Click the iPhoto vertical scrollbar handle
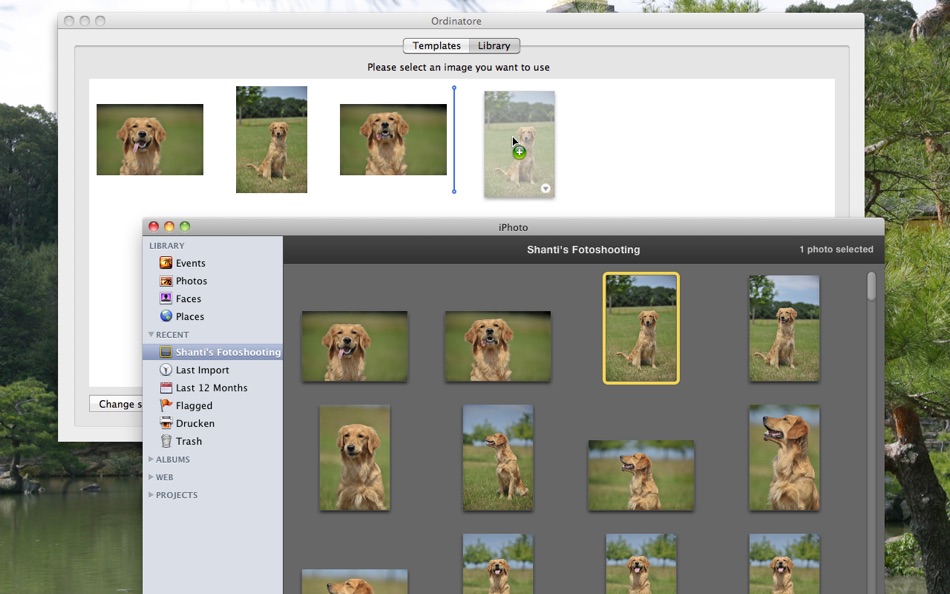Screen dimensions: 950x594 [x=871, y=286]
